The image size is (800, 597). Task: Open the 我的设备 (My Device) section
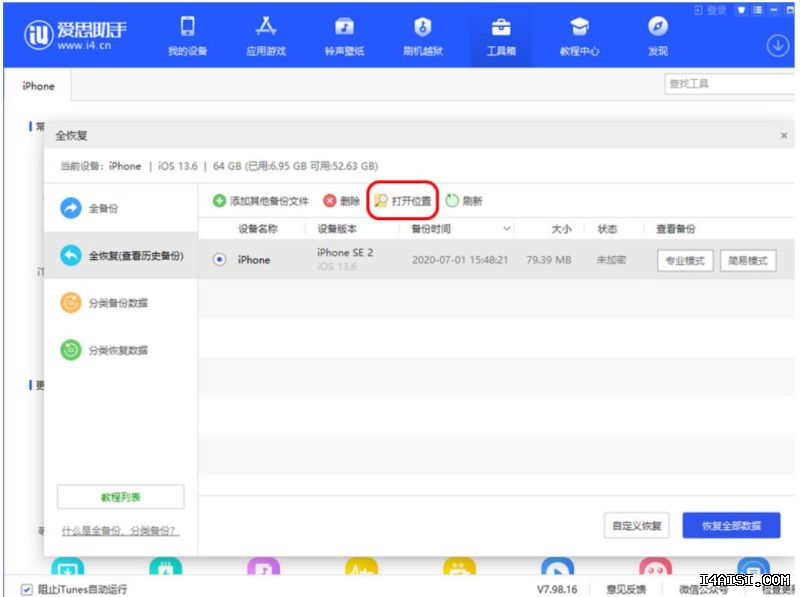click(187, 36)
